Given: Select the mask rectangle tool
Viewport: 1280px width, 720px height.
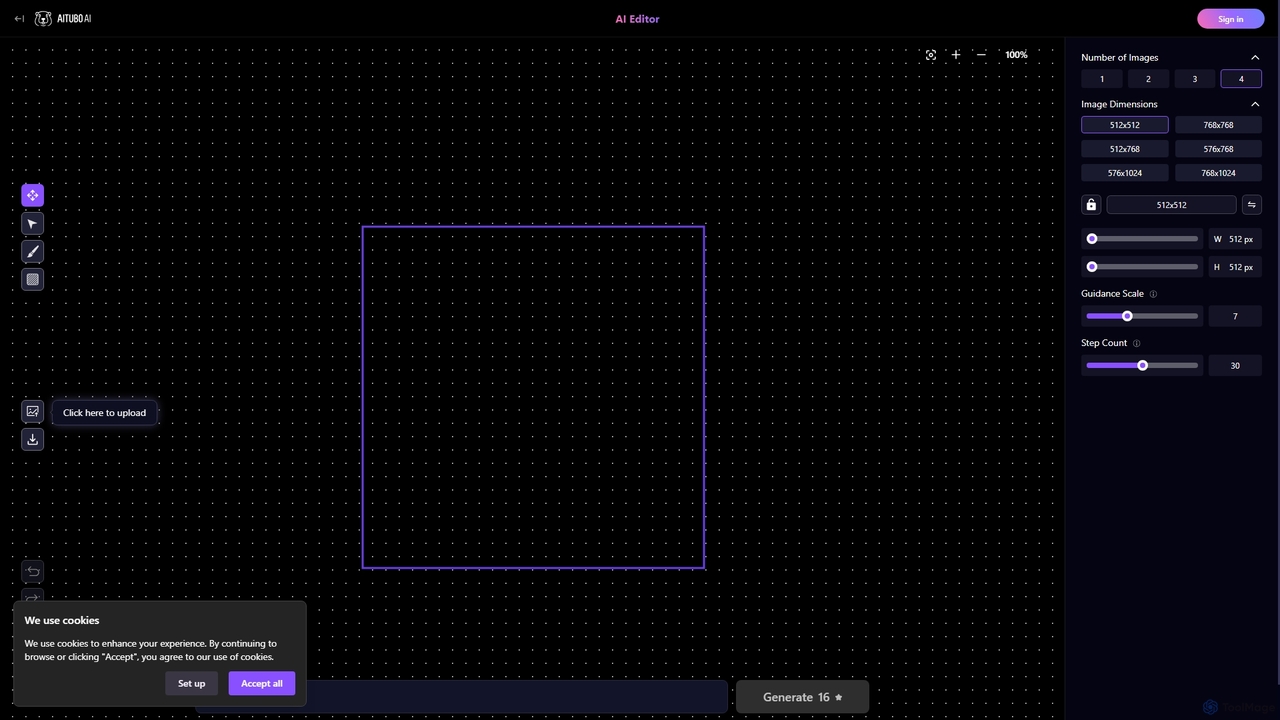Looking at the screenshot, I should coord(33,280).
